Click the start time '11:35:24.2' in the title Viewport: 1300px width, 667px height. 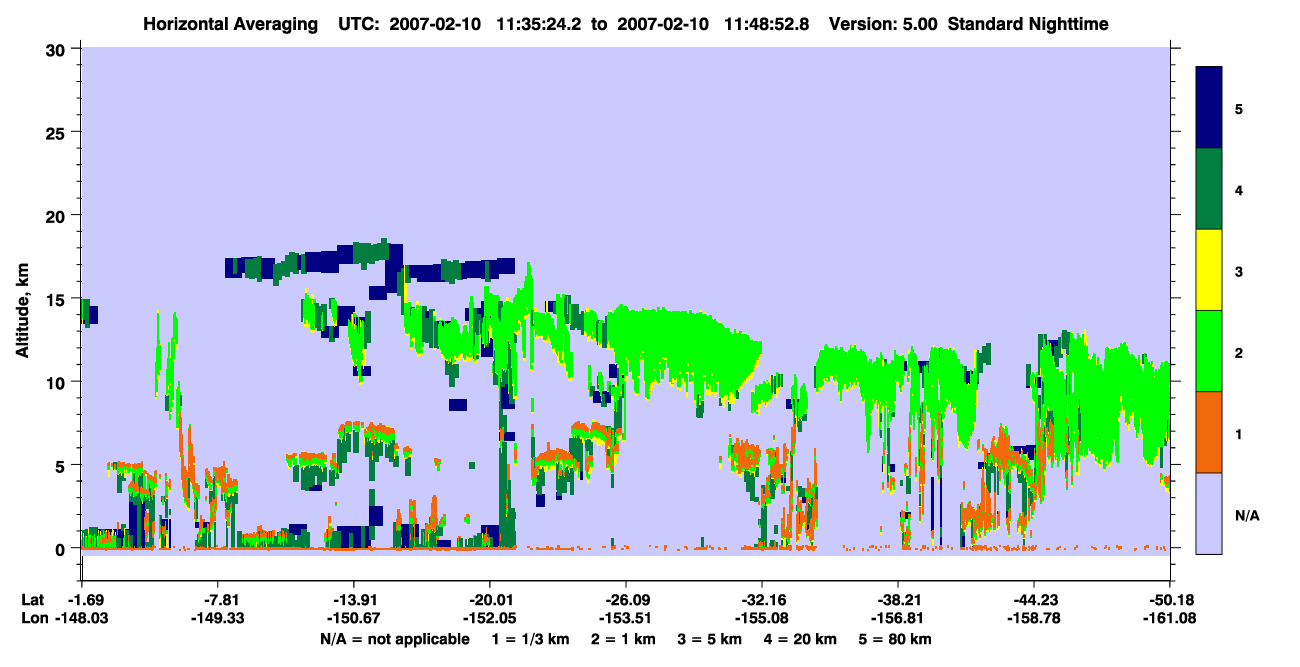pyautogui.click(x=539, y=23)
